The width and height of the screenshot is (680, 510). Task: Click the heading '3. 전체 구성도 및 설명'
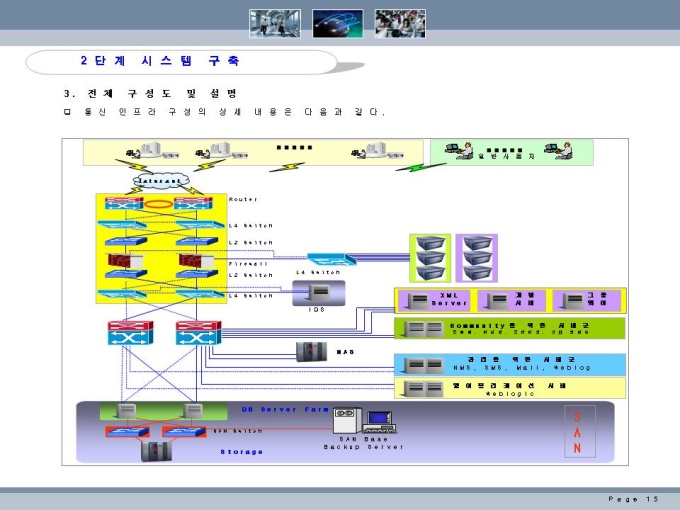150,93
